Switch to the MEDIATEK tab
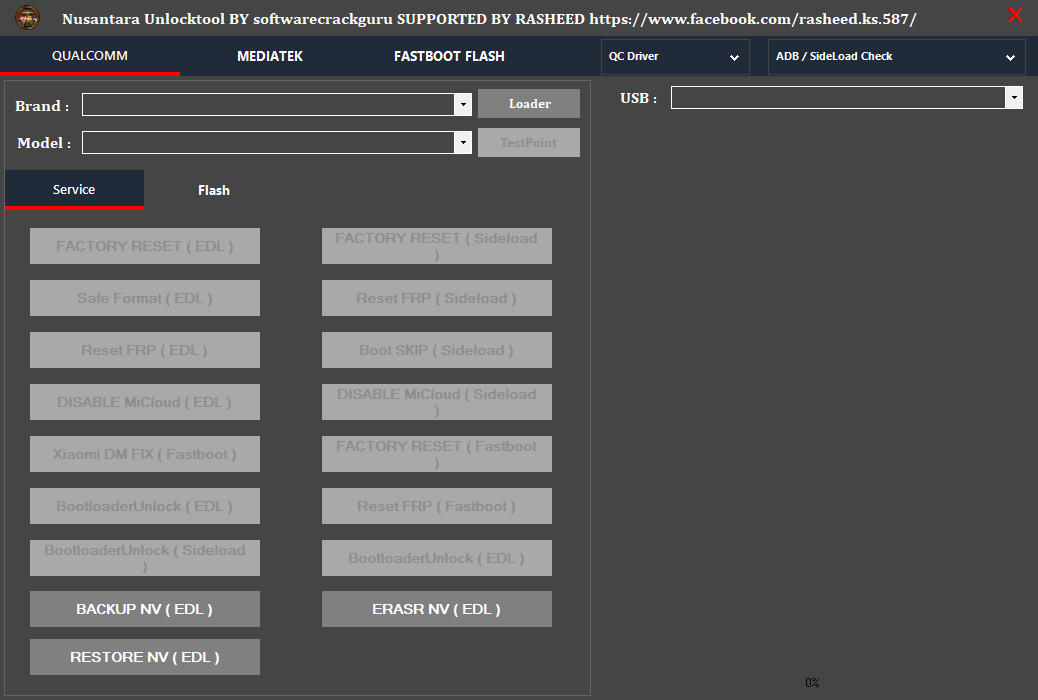This screenshot has height=700, width=1038. click(x=270, y=57)
